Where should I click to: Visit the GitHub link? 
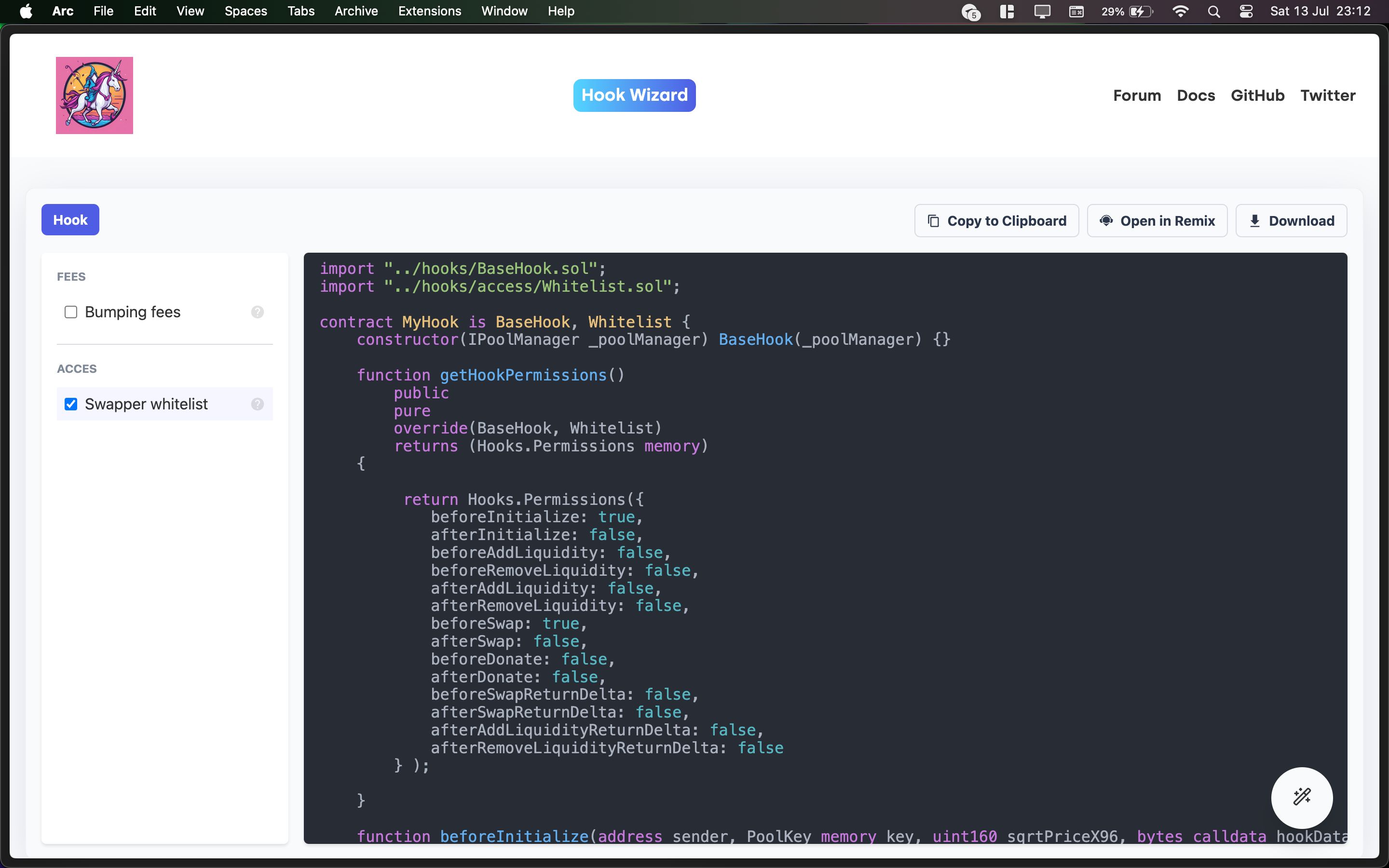[1257, 95]
